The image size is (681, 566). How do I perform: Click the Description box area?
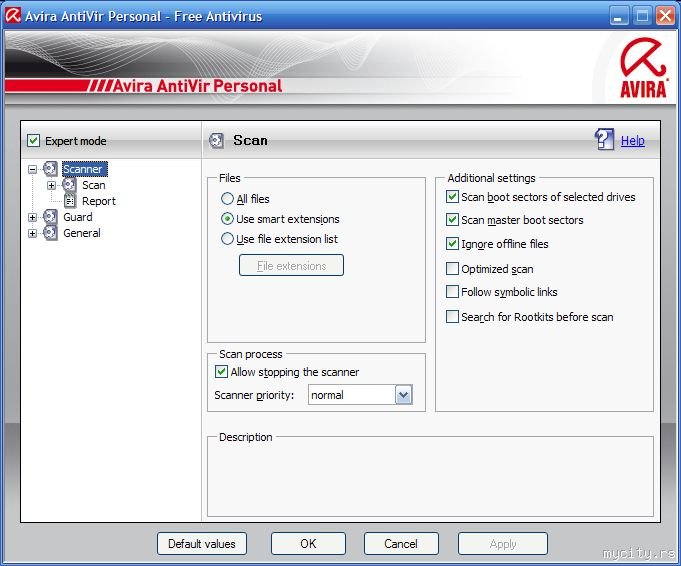click(x=430, y=478)
